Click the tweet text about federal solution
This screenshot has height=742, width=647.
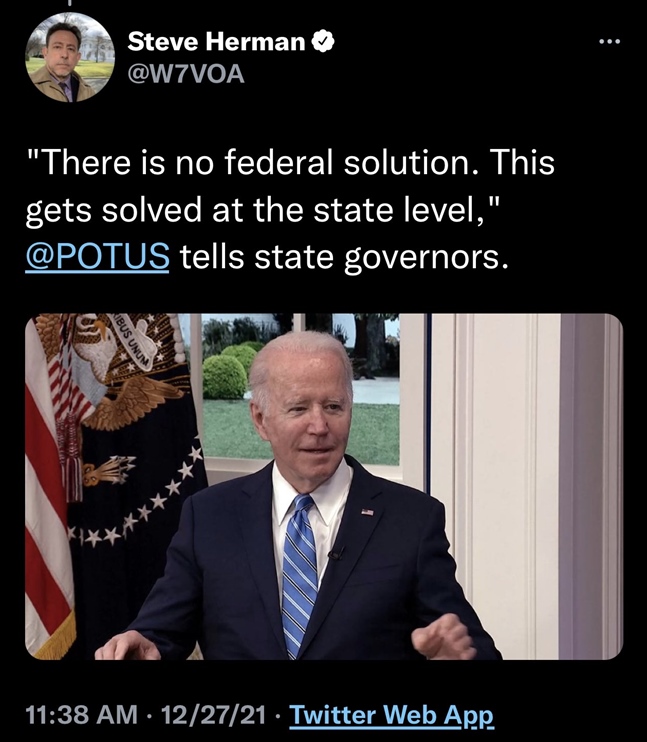pos(290,209)
